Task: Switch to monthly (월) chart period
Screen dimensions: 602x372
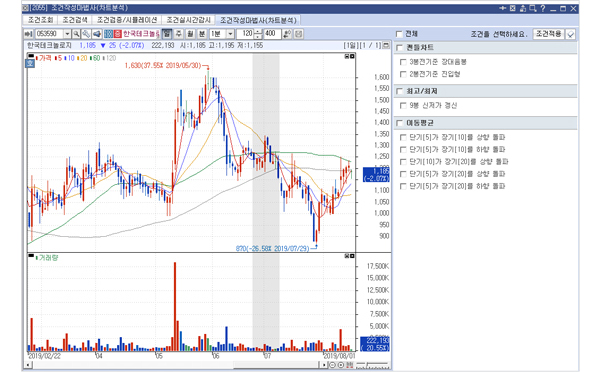Action: [190, 34]
